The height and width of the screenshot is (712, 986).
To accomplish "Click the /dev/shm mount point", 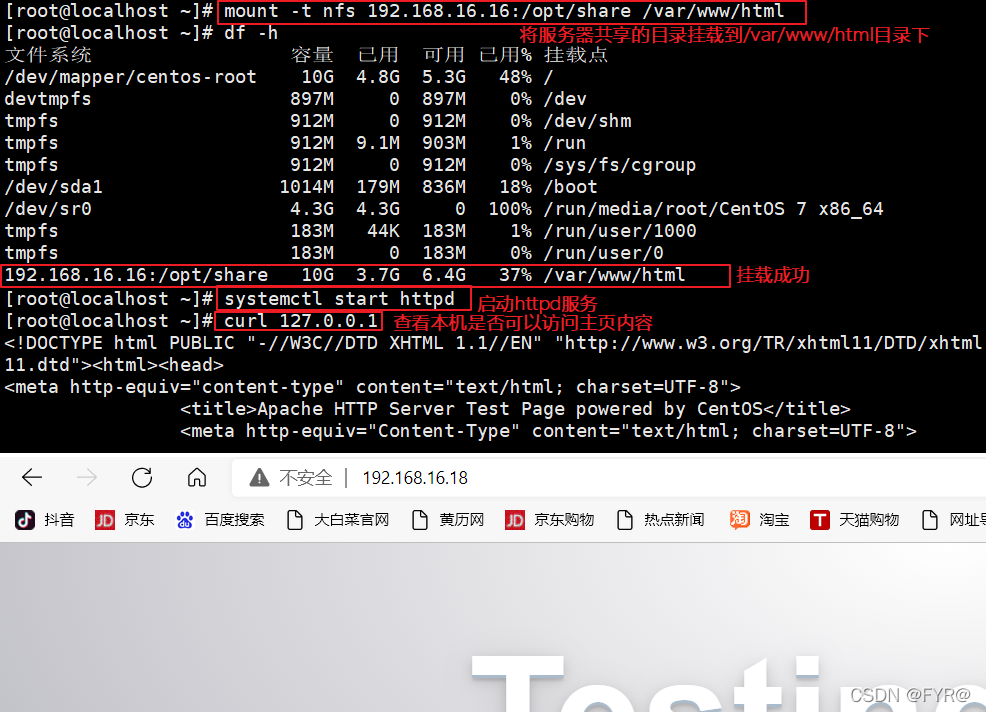I will point(587,121).
